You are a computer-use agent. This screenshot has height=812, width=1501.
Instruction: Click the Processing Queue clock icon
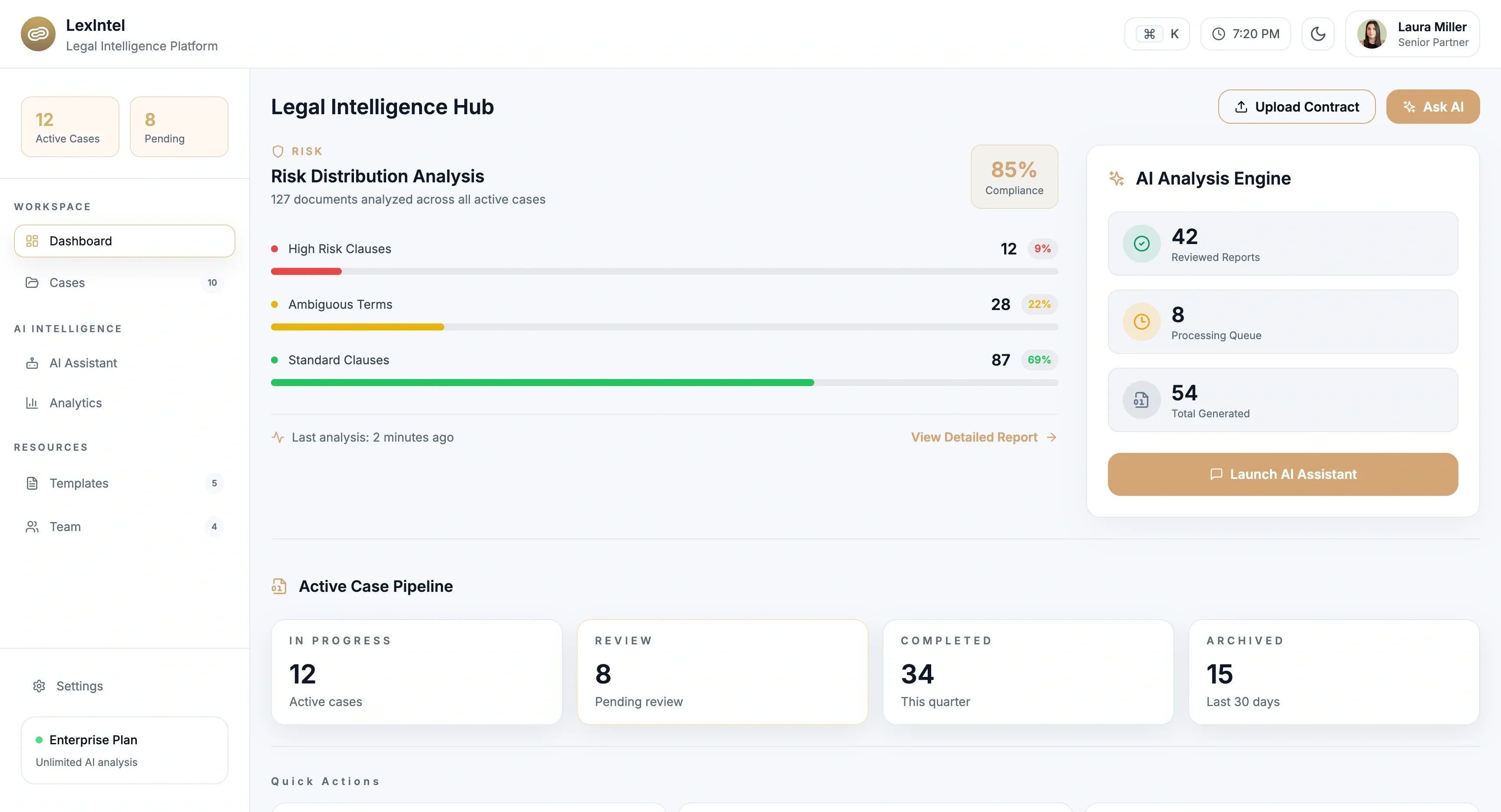1141,321
